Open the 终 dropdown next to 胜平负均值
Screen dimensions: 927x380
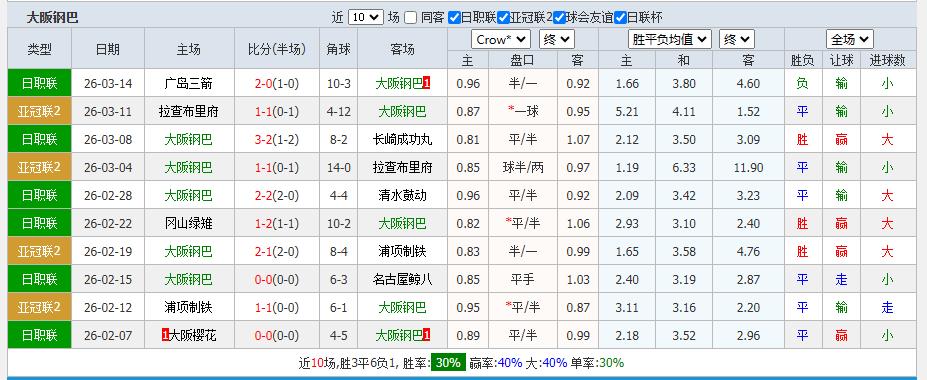click(737, 40)
